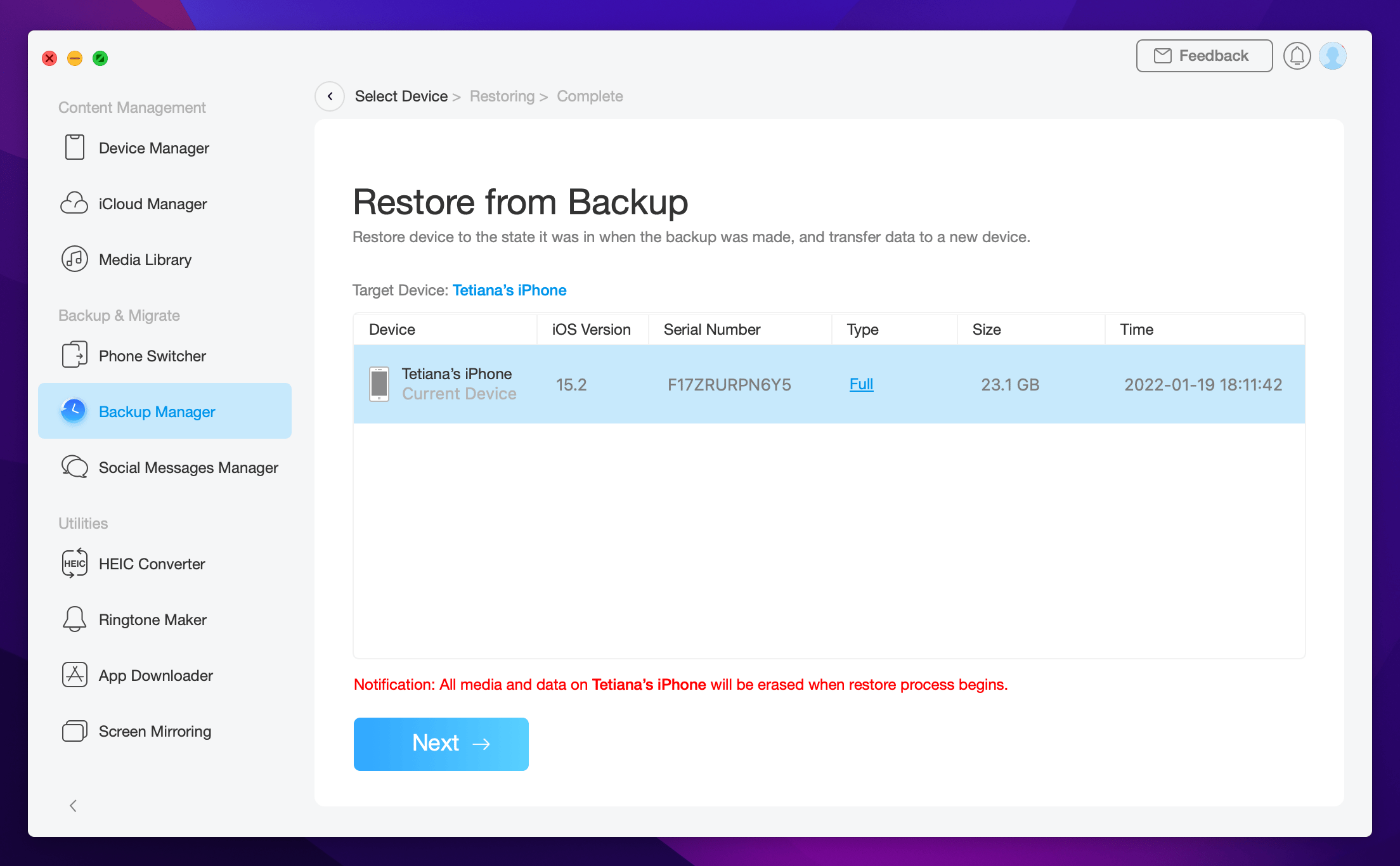1400x866 pixels.
Task: Click Current Device label in row
Action: pos(459,394)
